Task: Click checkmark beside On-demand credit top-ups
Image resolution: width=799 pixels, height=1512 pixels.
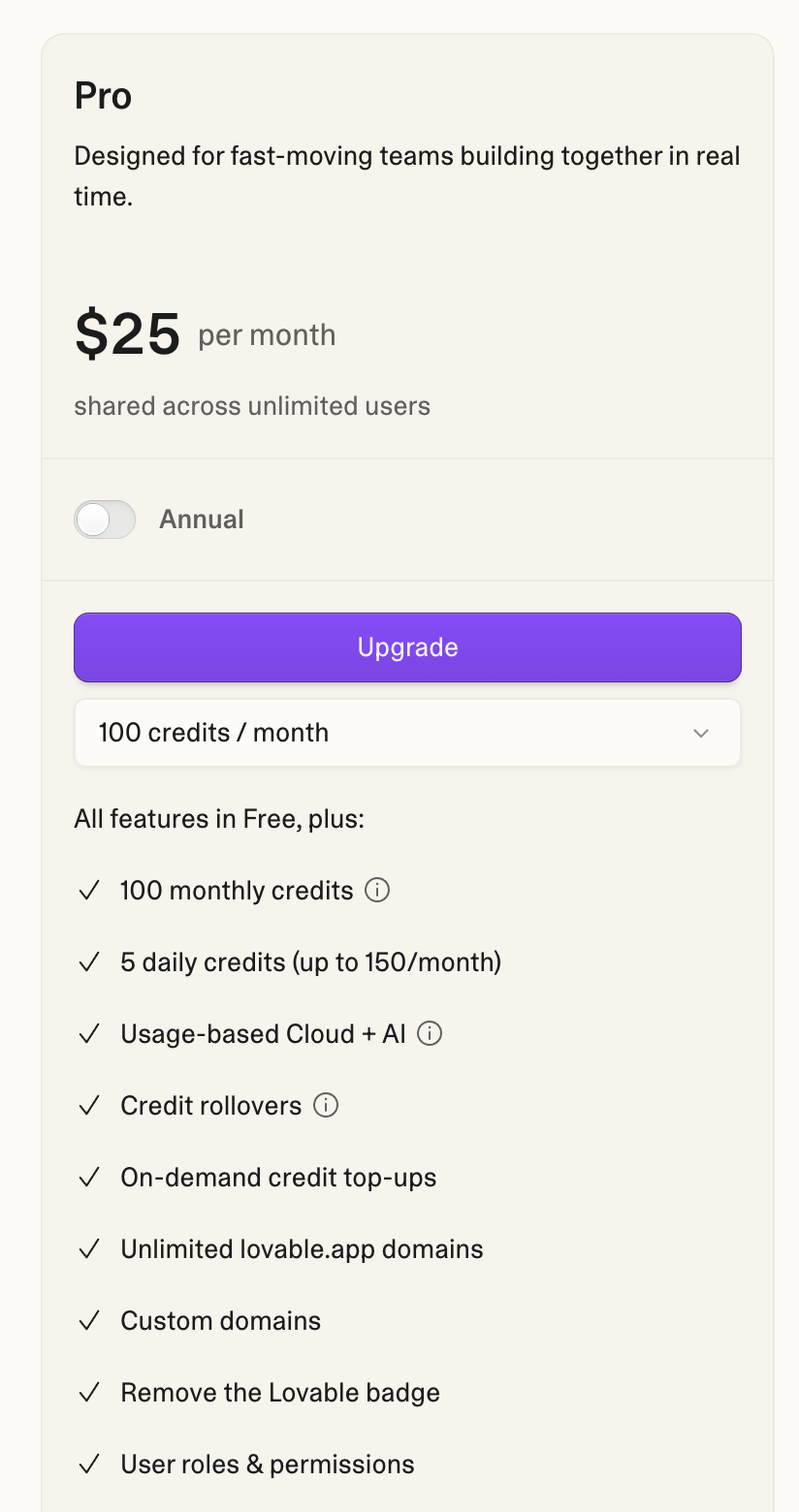Action: coord(89,1177)
